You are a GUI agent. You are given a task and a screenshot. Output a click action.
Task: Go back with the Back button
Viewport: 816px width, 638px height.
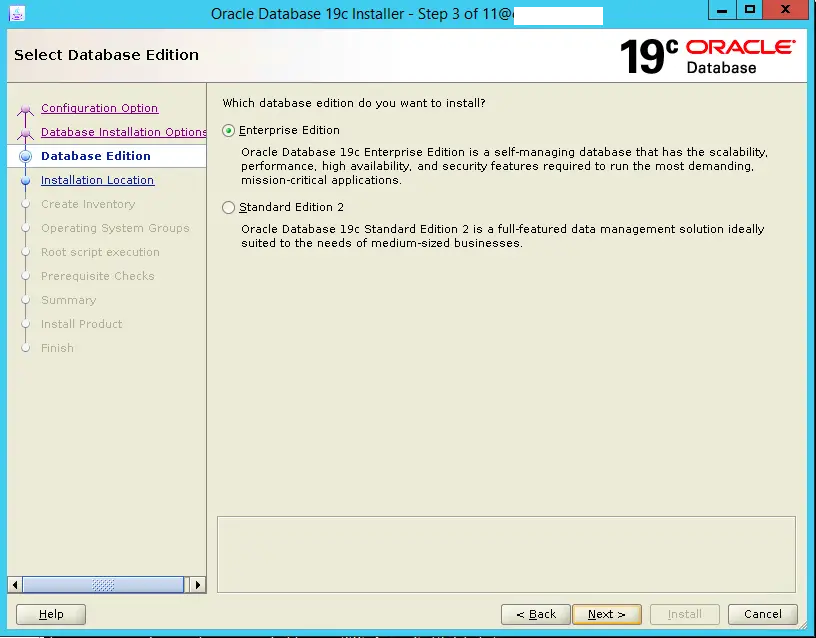pos(536,614)
